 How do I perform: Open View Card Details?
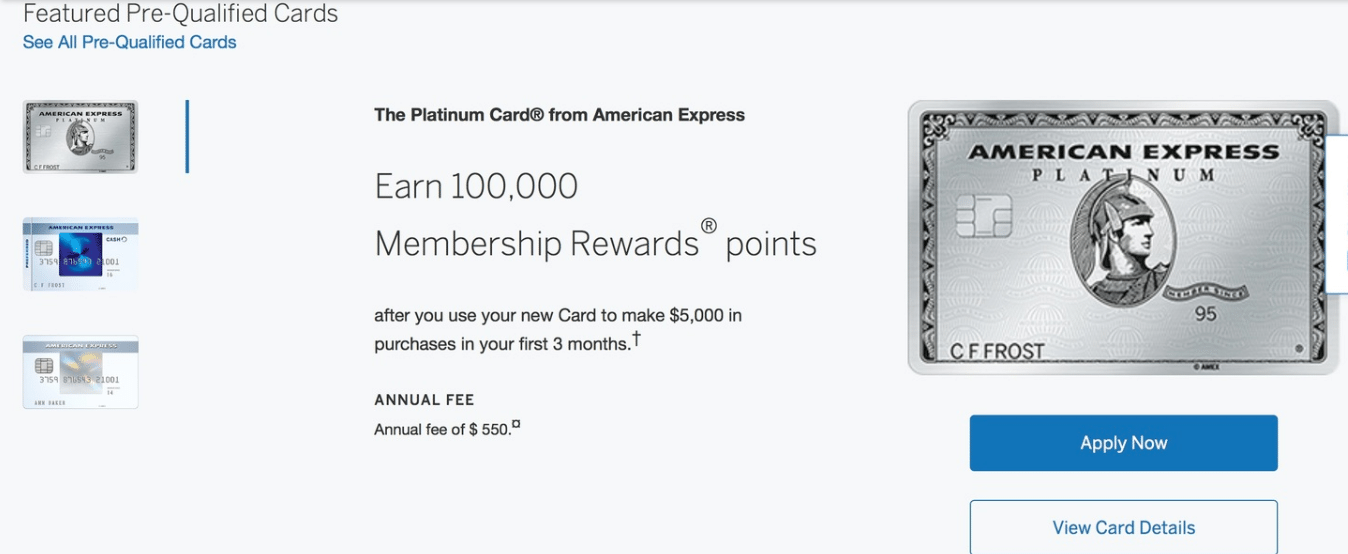[1123, 527]
